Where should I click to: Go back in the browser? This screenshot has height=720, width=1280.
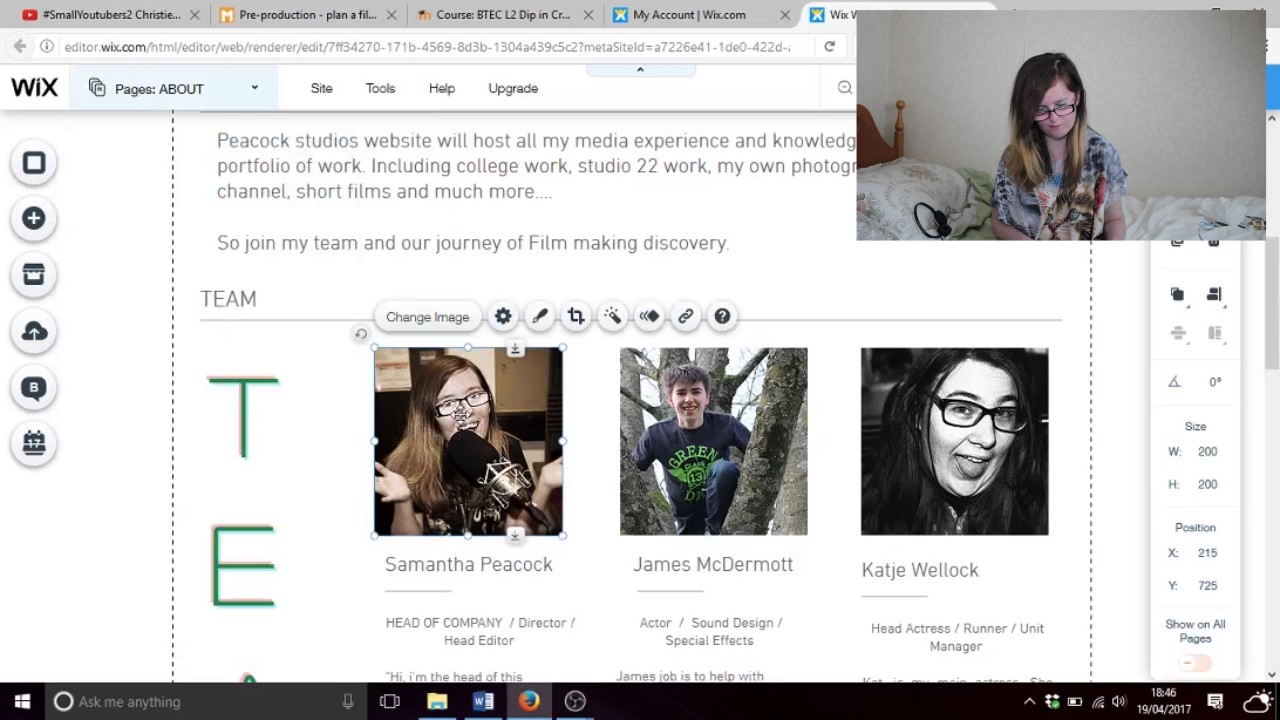click(19, 46)
